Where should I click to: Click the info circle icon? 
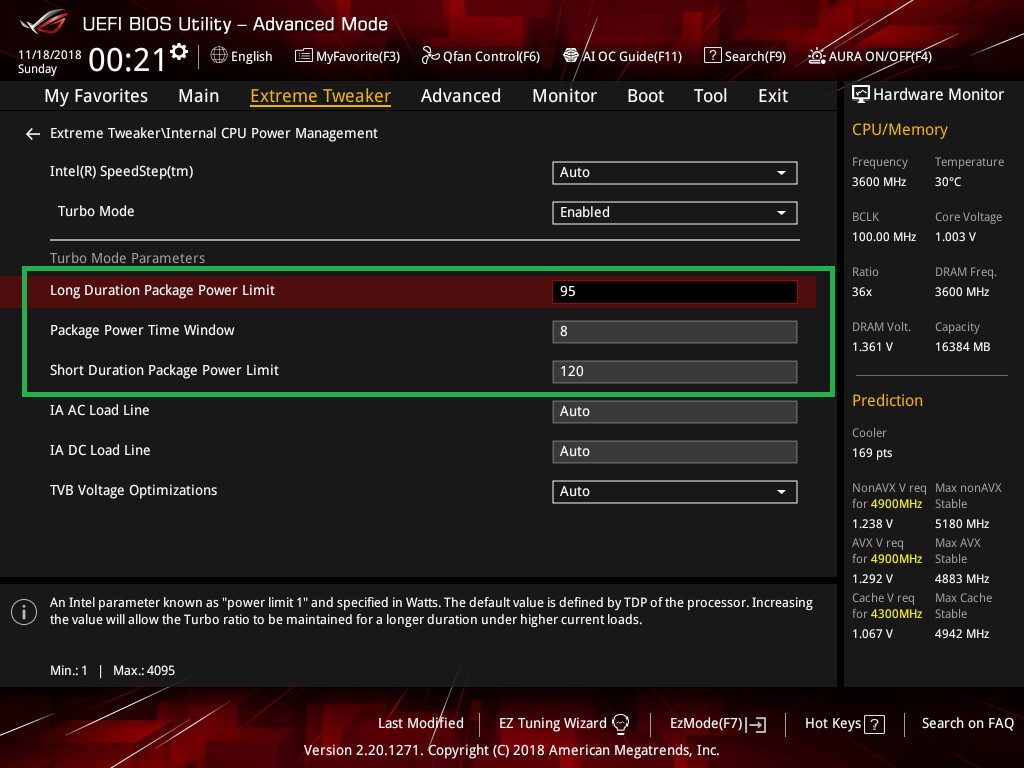pos(24,612)
